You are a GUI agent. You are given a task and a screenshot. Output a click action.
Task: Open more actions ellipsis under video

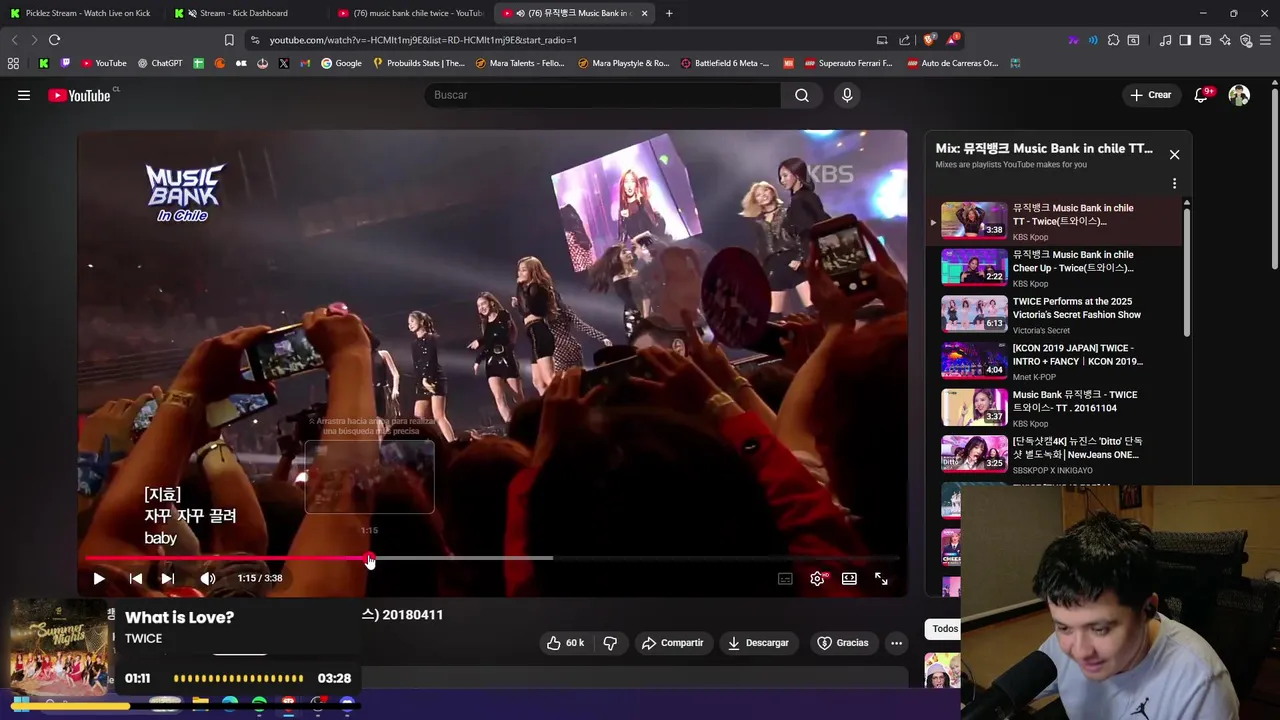pos(896,643)
